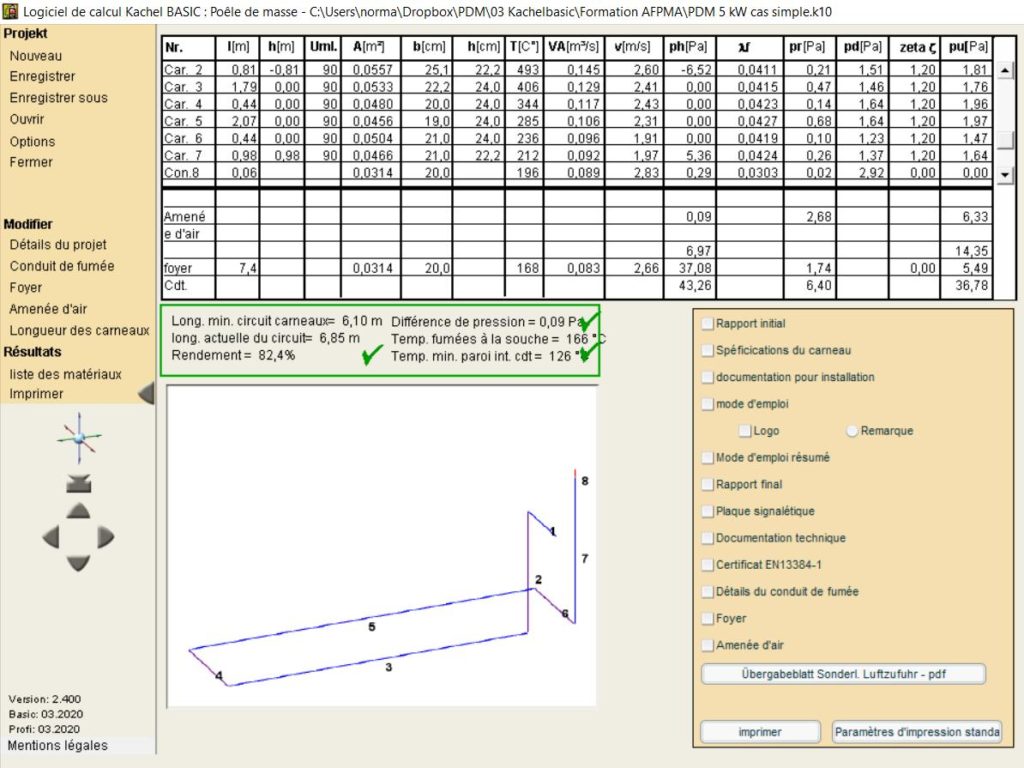Check Détails du conduit de fumée
The width and height of the screenshot is (1024, 768).
[x=707, y=592]
